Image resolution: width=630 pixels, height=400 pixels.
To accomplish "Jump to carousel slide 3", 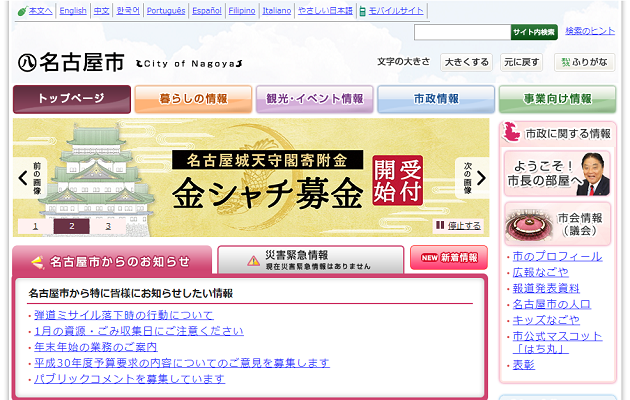I will coord(108,226).
